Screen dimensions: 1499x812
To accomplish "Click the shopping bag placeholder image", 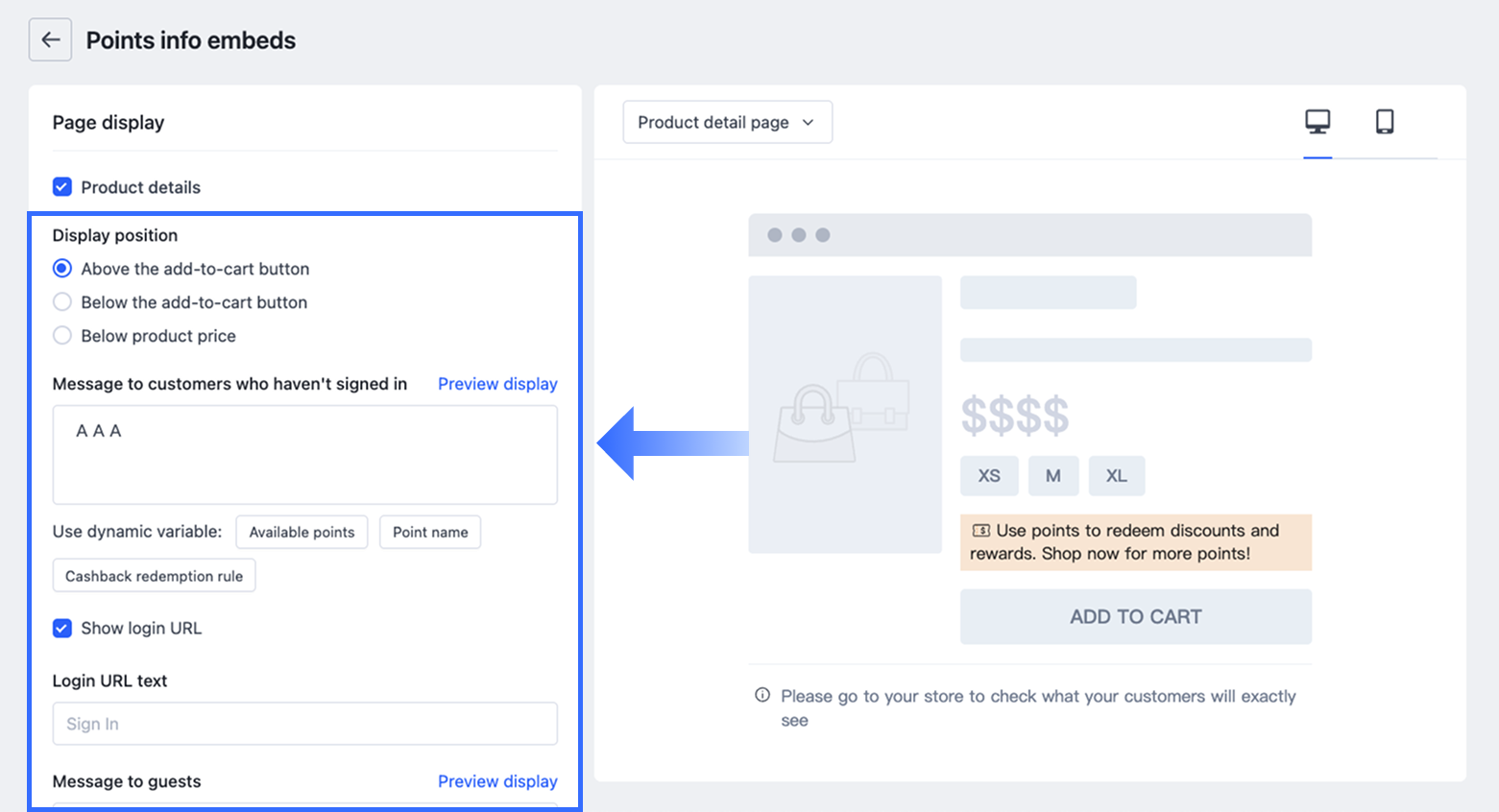I will (844, 414).
